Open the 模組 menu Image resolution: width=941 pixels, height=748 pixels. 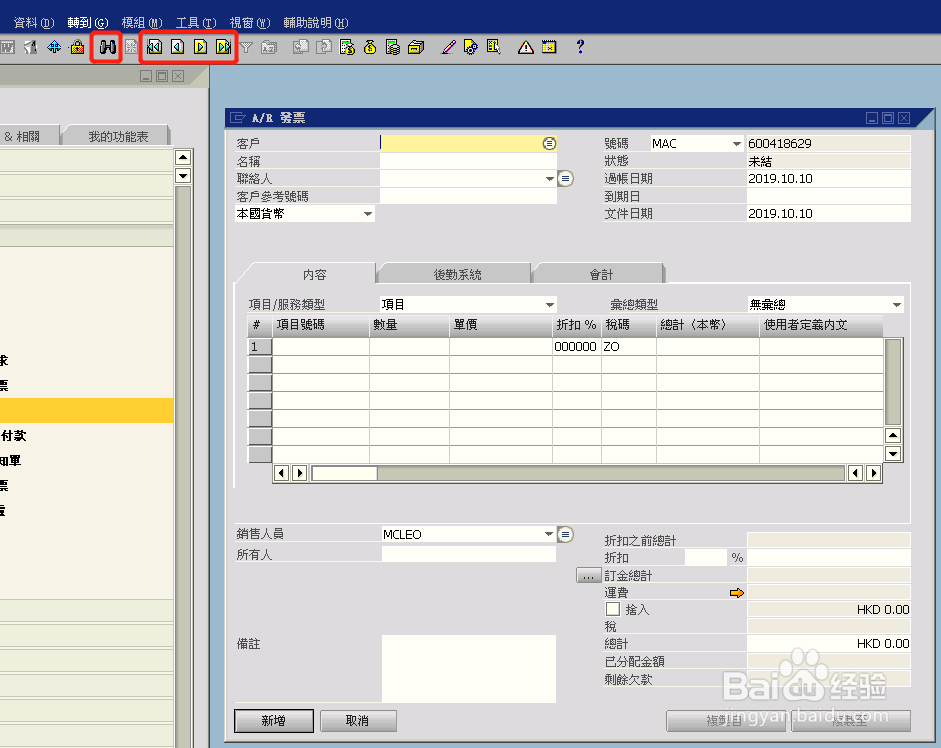[139, 20]
